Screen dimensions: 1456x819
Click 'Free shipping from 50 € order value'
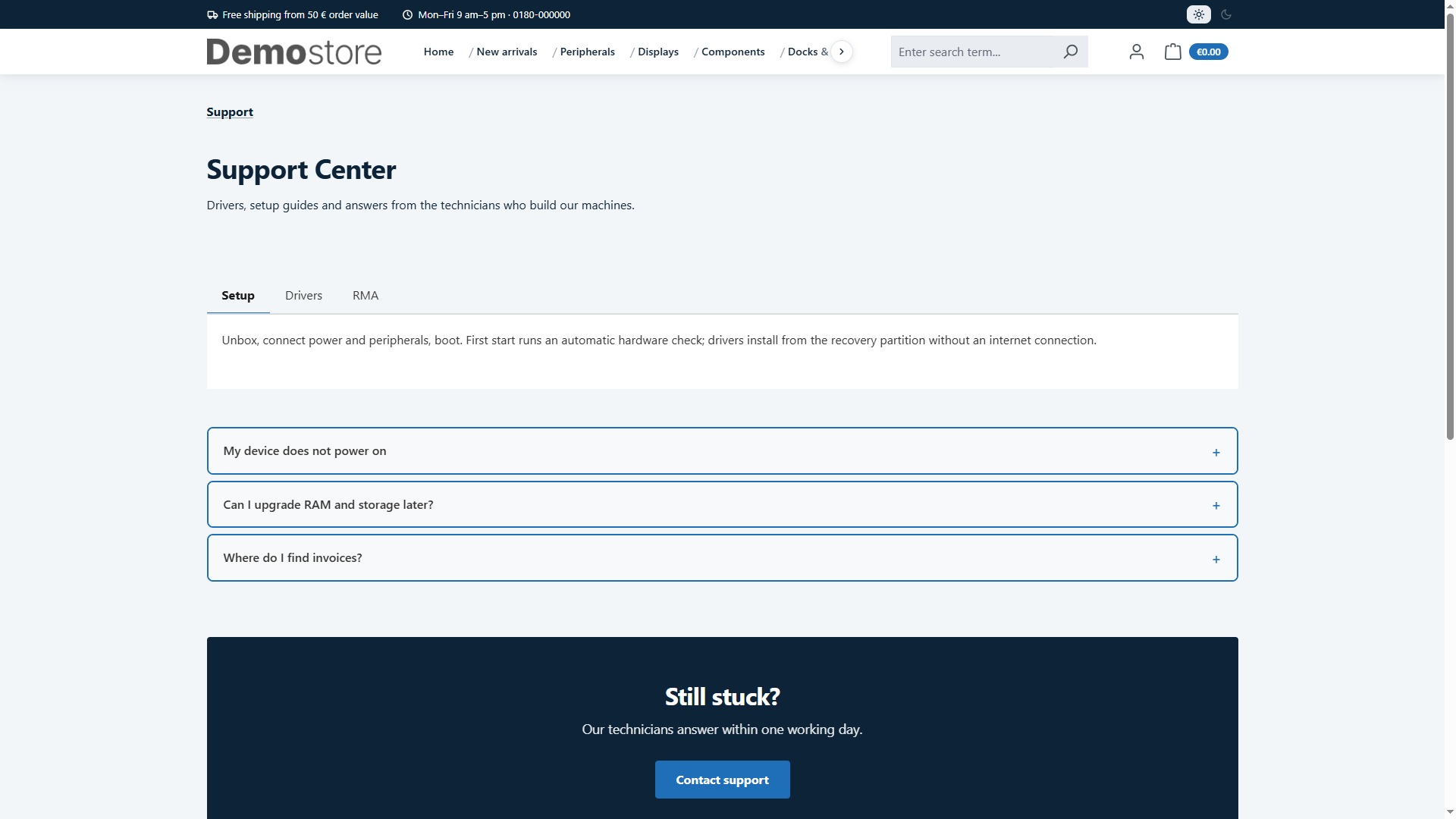(x=300, y=14)
